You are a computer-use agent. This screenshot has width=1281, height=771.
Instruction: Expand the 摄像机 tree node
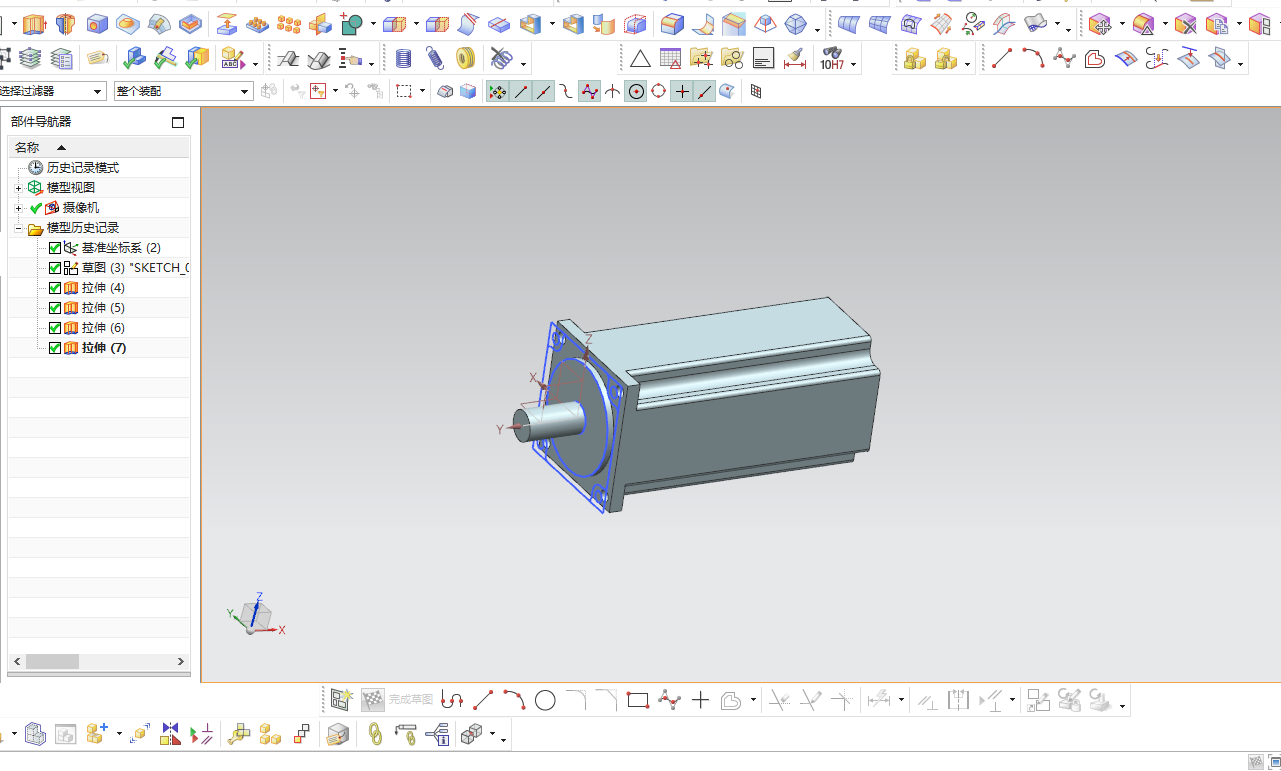pos(18,208)
